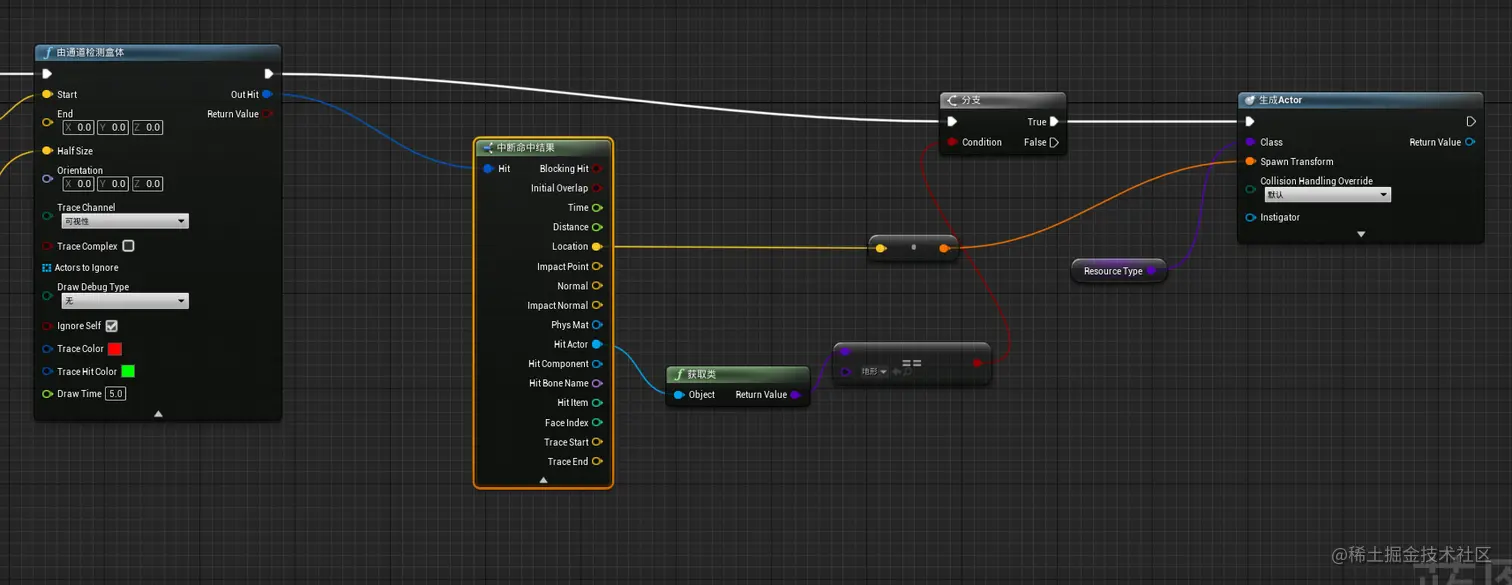
Task: Click the True execution pin on 分支
Action: coord(1054,122)
